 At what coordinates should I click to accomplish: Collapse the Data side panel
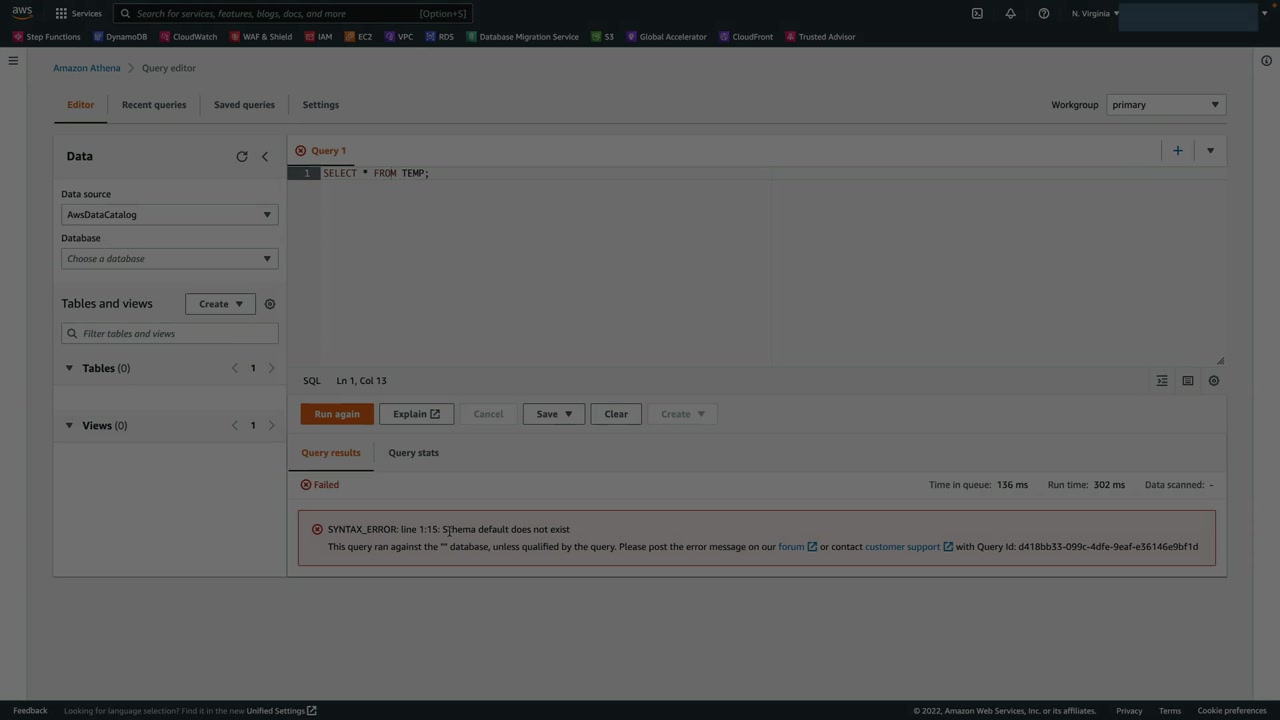(265, 157)
